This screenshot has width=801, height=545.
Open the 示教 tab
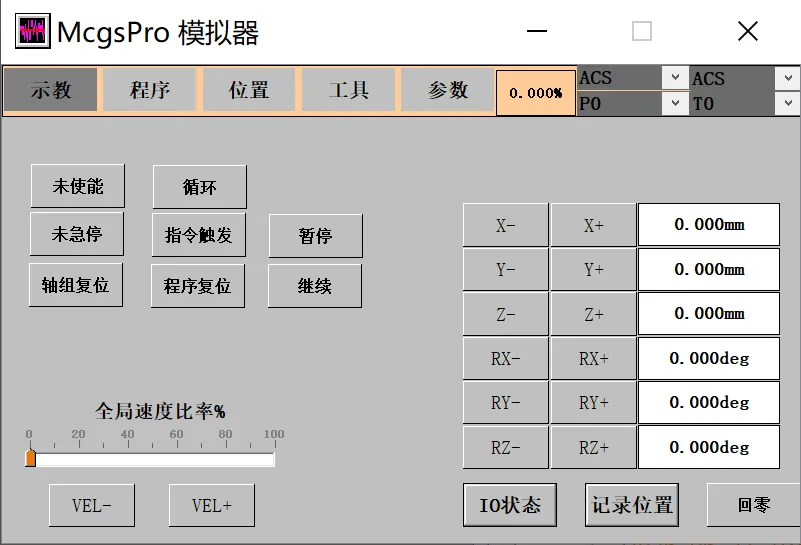coord(51,90)
